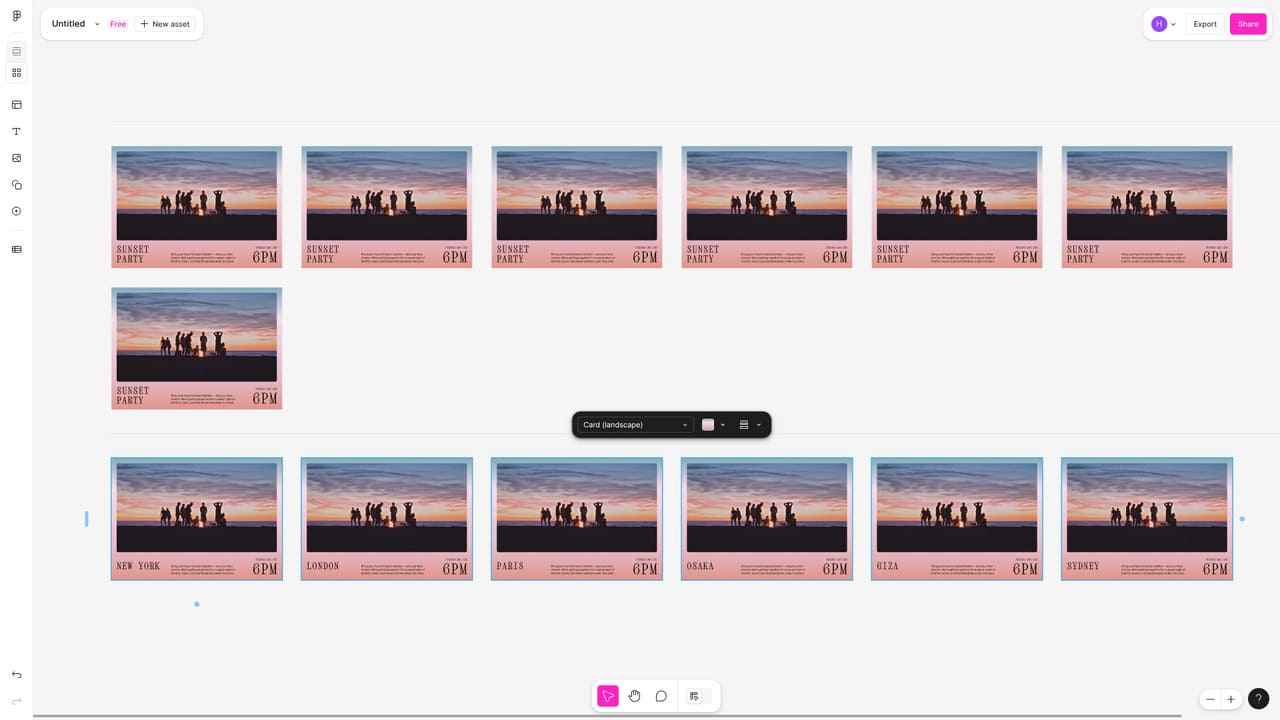Click the Untitled file name

[x=68, y=24]
